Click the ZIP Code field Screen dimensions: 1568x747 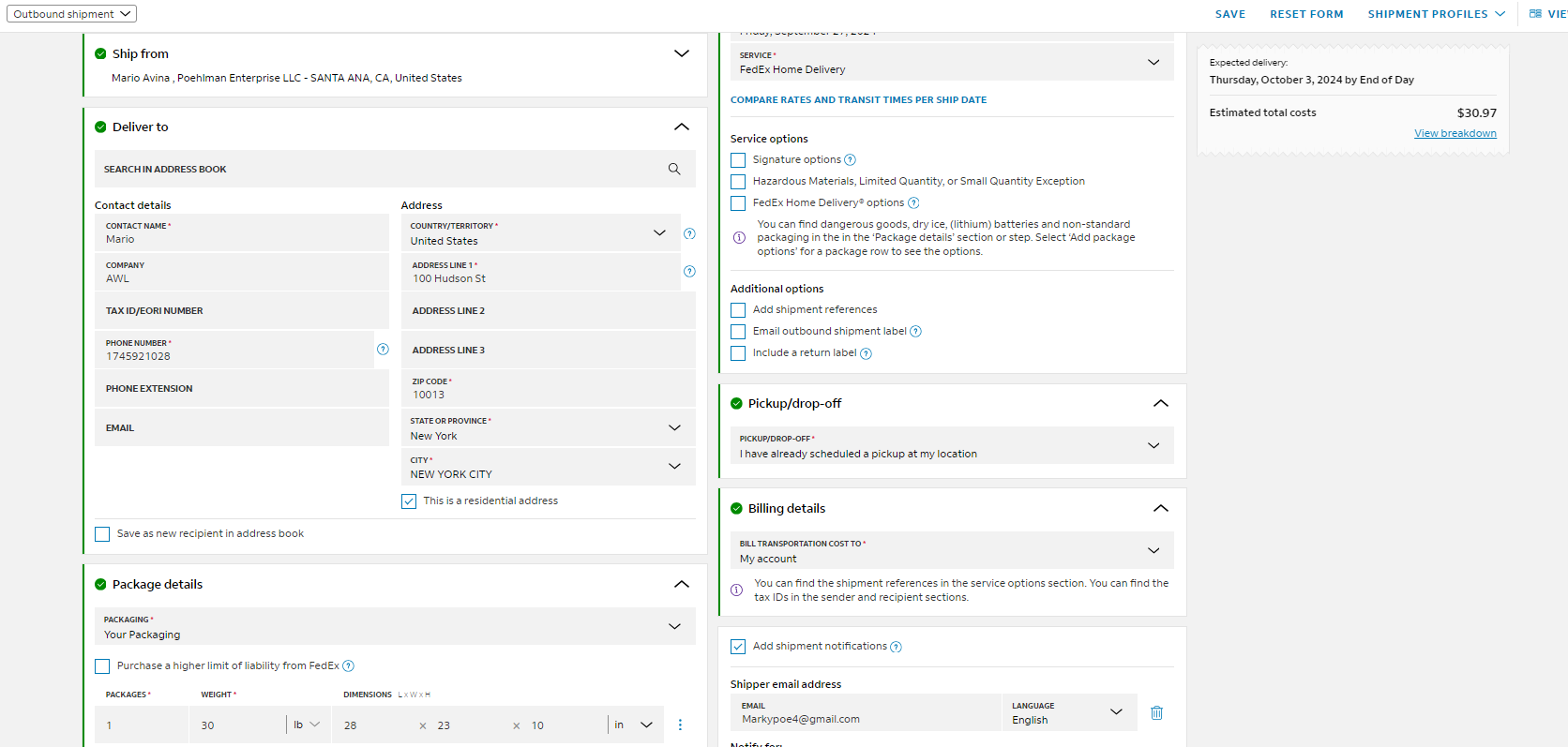549,388
